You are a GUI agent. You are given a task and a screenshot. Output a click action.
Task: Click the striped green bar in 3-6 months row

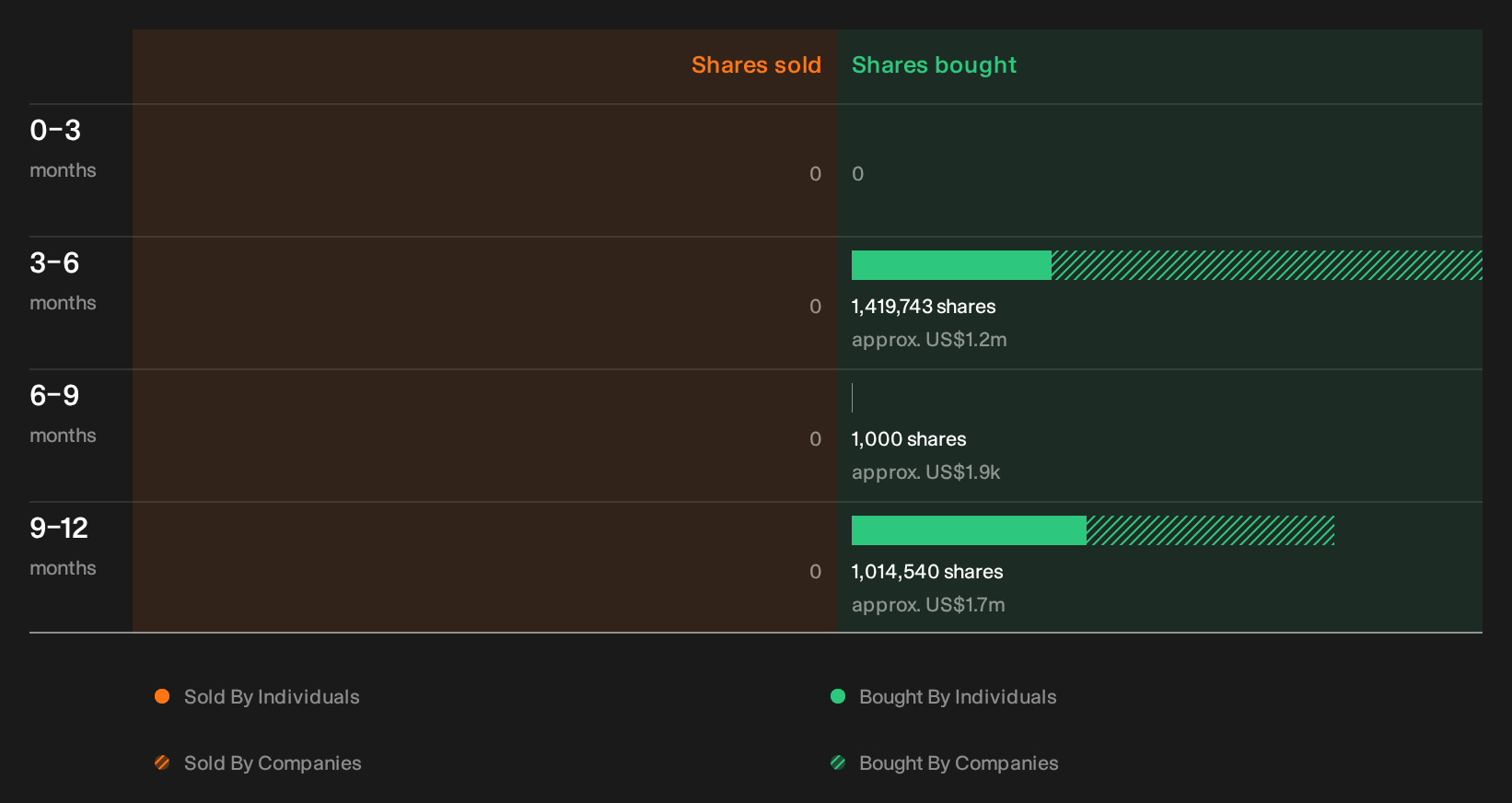[x=1267, y=265]
